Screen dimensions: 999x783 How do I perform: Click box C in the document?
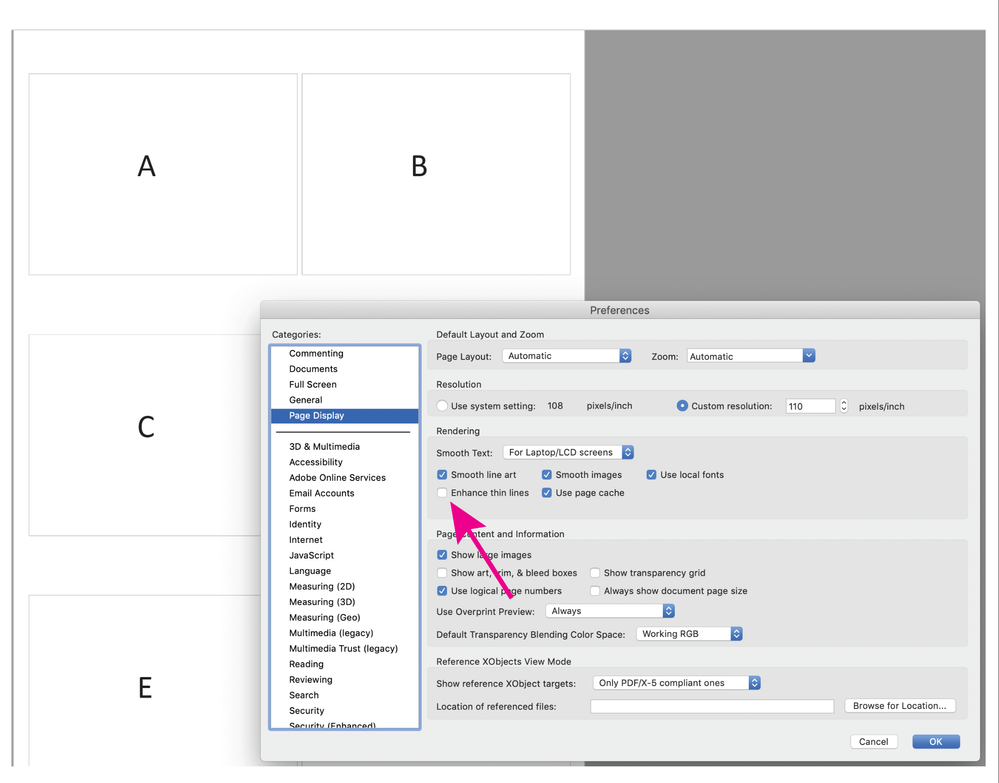click(x=145, y=435)
